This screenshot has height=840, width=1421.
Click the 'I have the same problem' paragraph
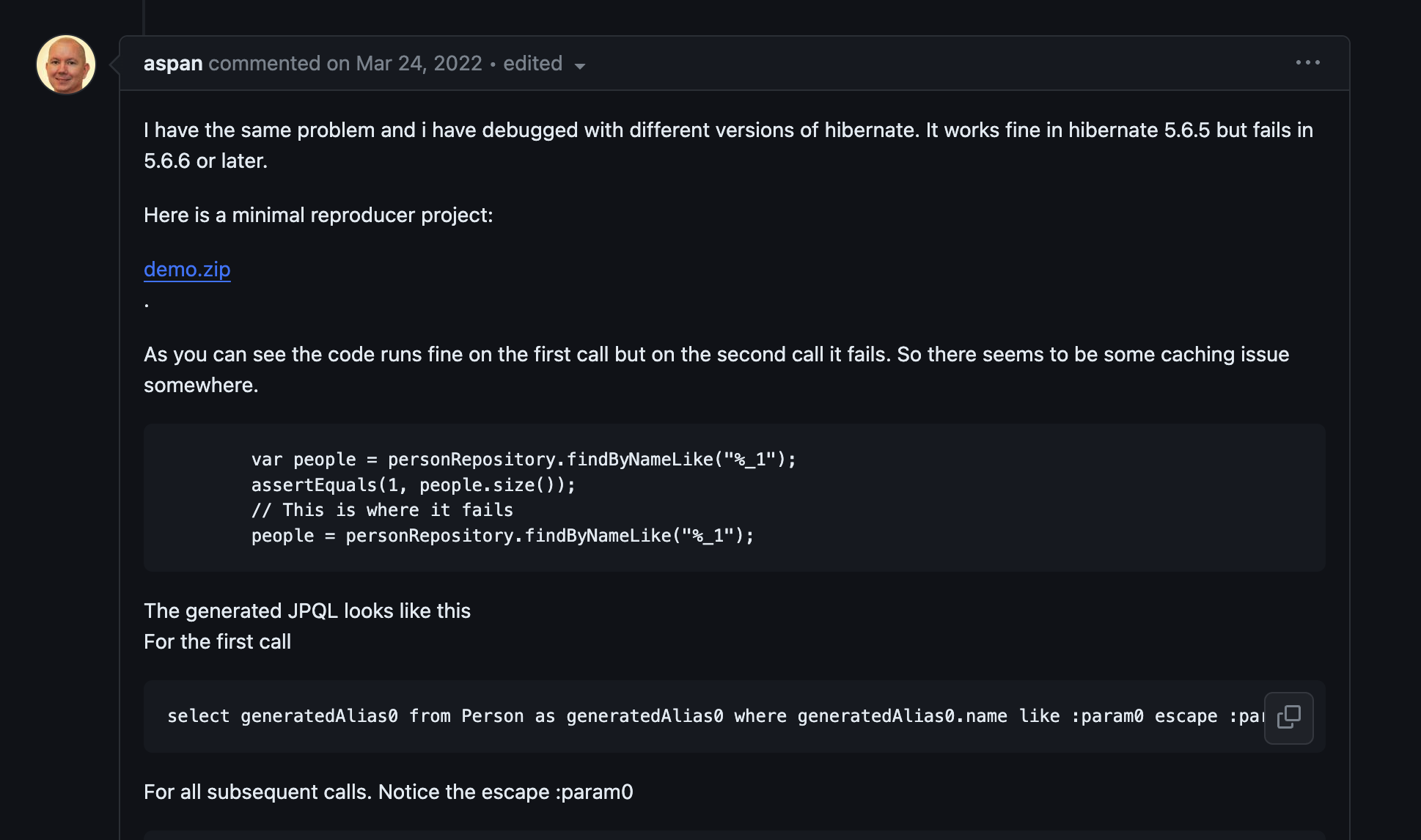[728, 145]
